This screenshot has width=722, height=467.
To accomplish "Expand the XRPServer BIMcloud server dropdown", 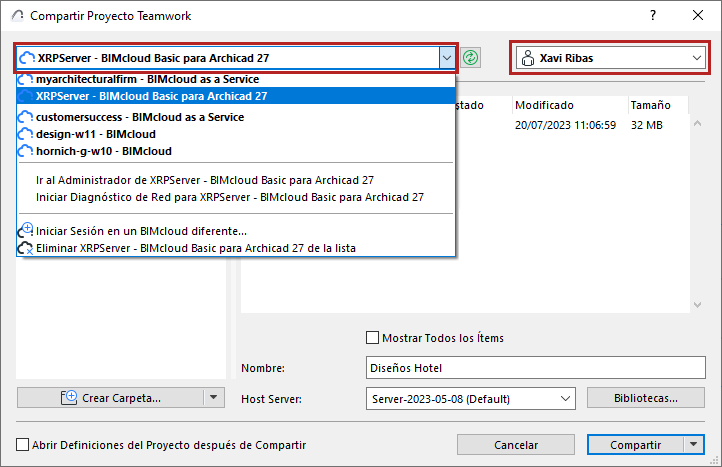I will (x=446, y=58).
